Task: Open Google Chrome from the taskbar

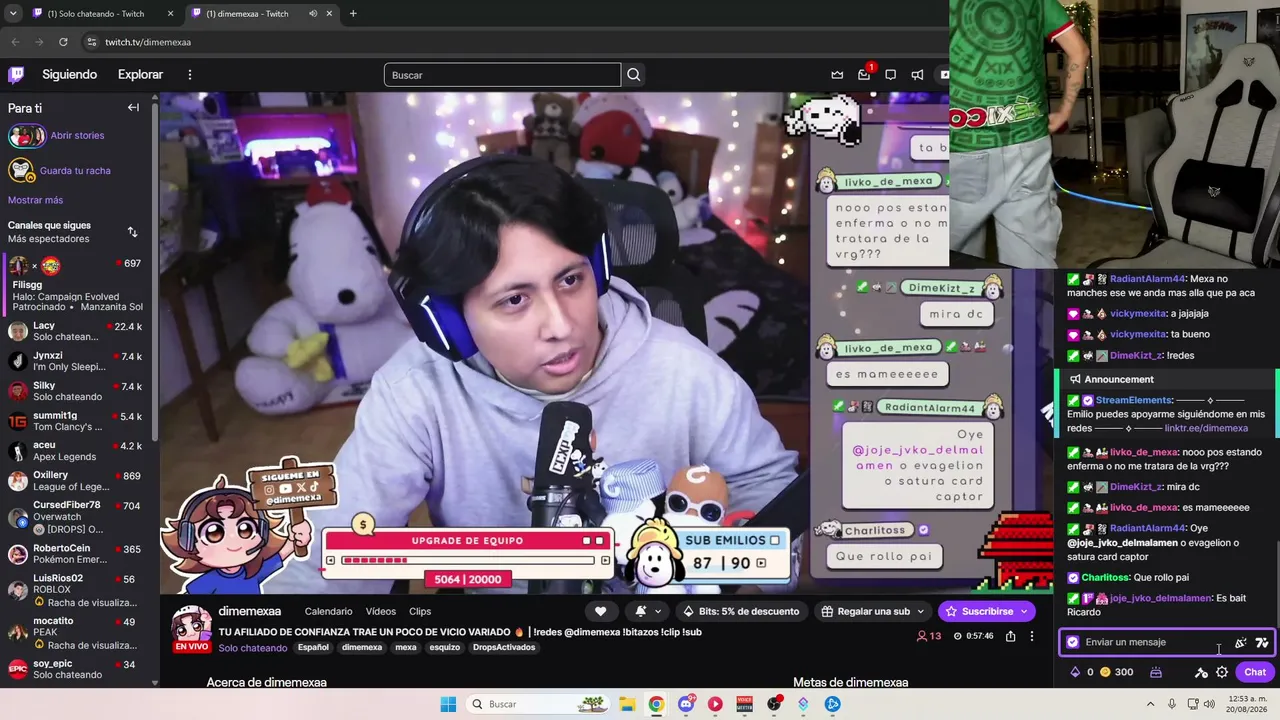Action: (x=656, y=704)
